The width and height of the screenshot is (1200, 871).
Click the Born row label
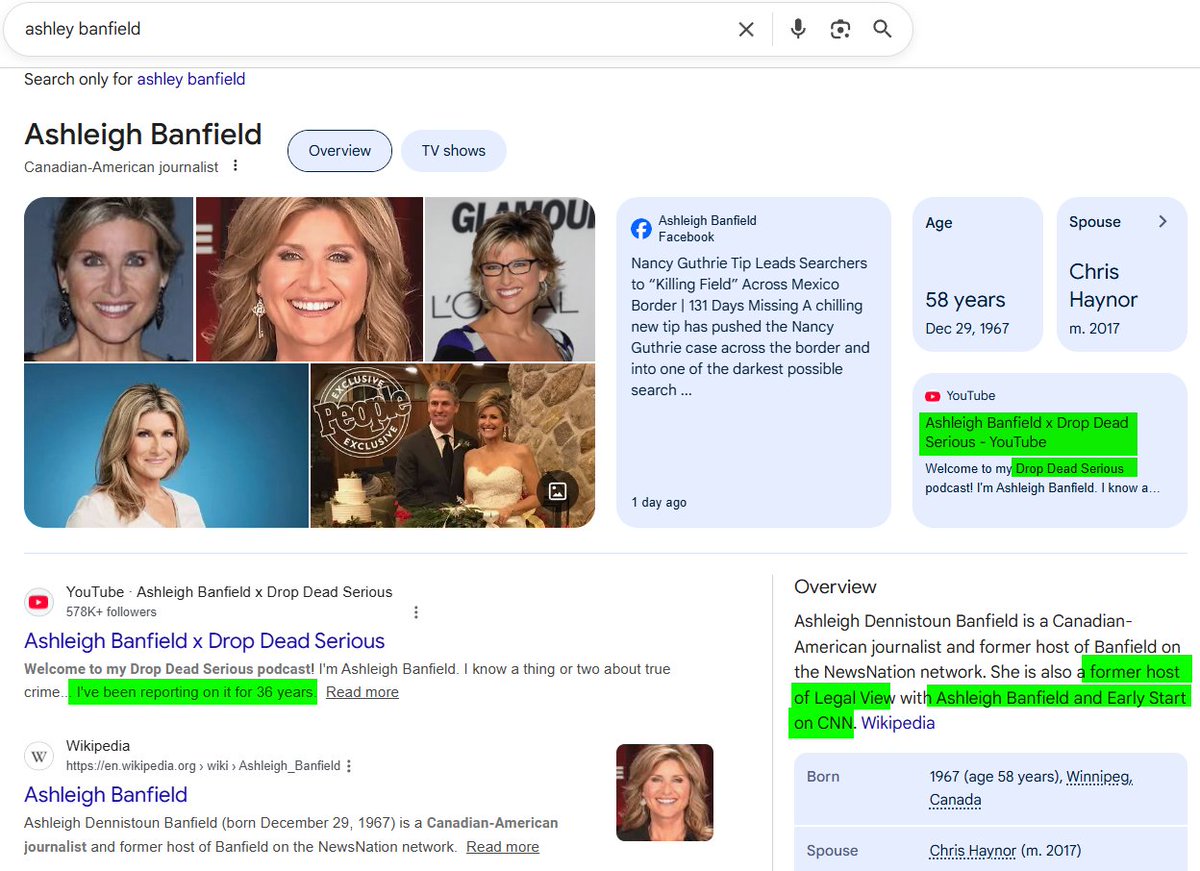823,777
